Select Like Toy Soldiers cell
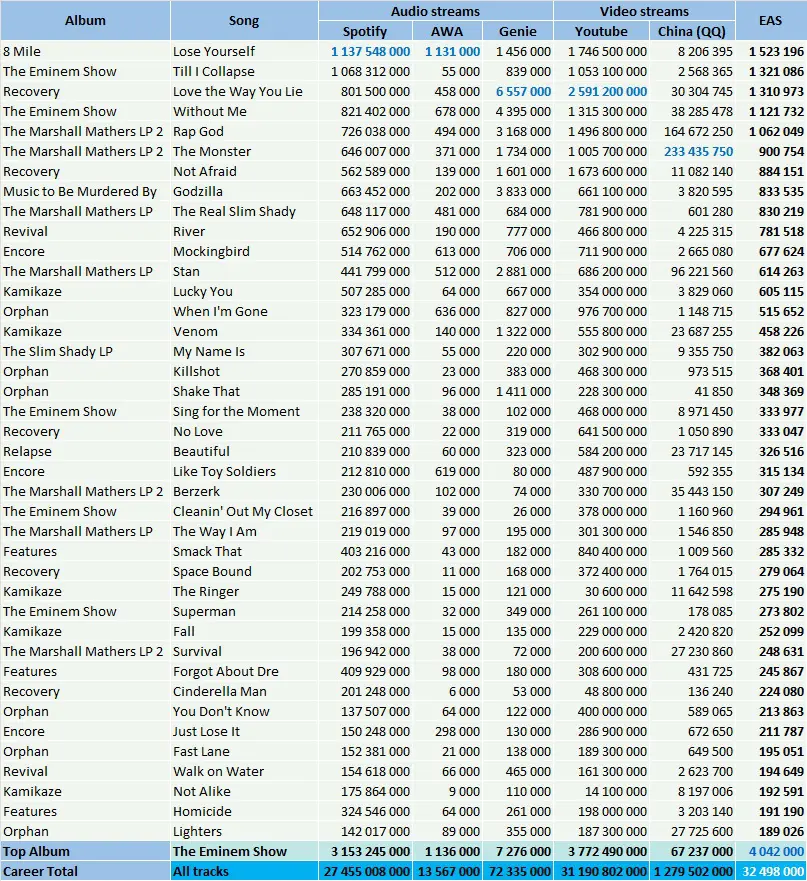807x881 pixels. (x=244, y=471)
